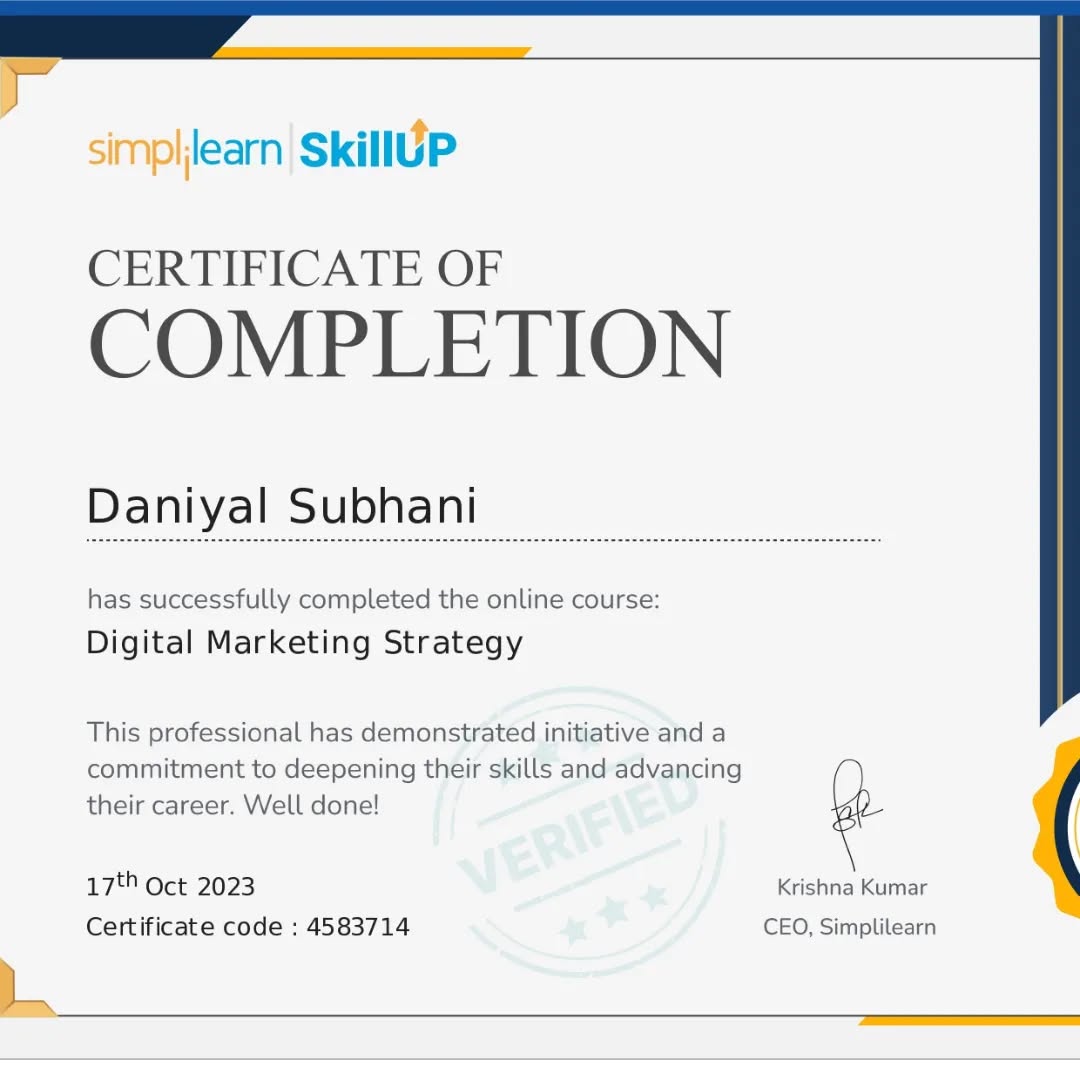Image resolution: width=1080 pixels, height=1080 pixels.
Task: Click the line 'commitment to deepening their skills and advancing'
Action: click(414, 769)
